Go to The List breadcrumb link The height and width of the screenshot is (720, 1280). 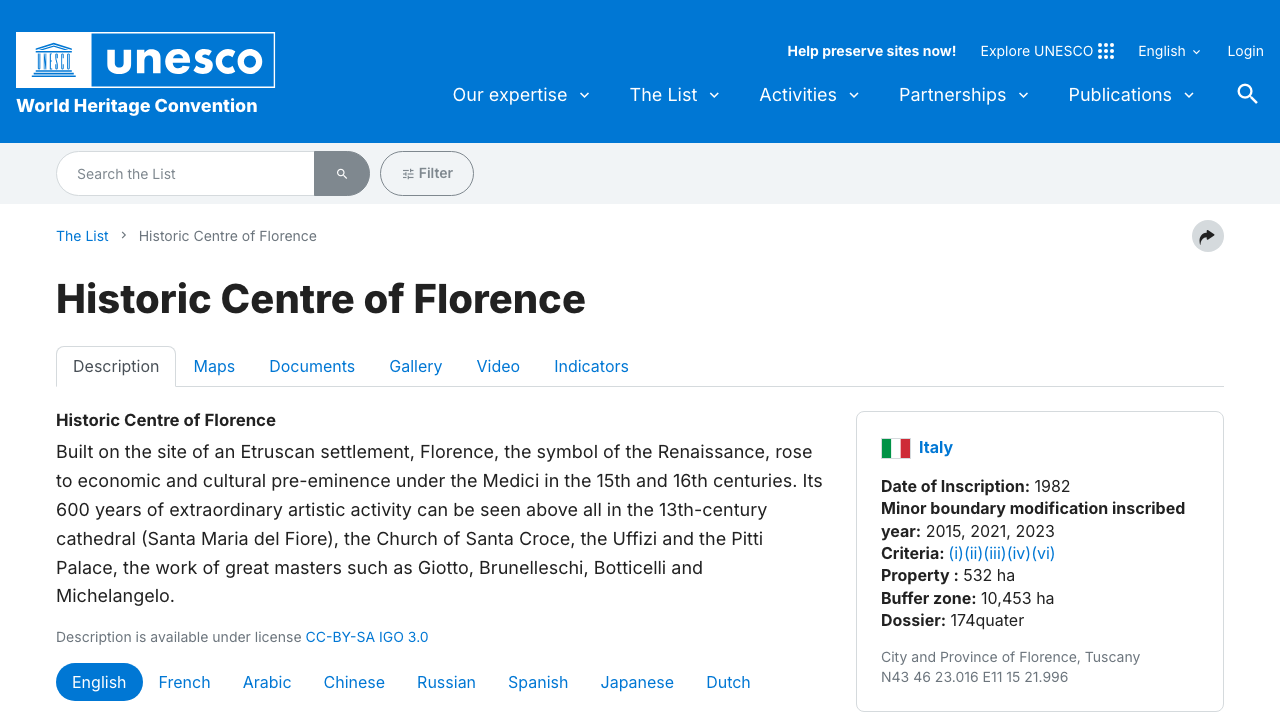tap(82, 236)
